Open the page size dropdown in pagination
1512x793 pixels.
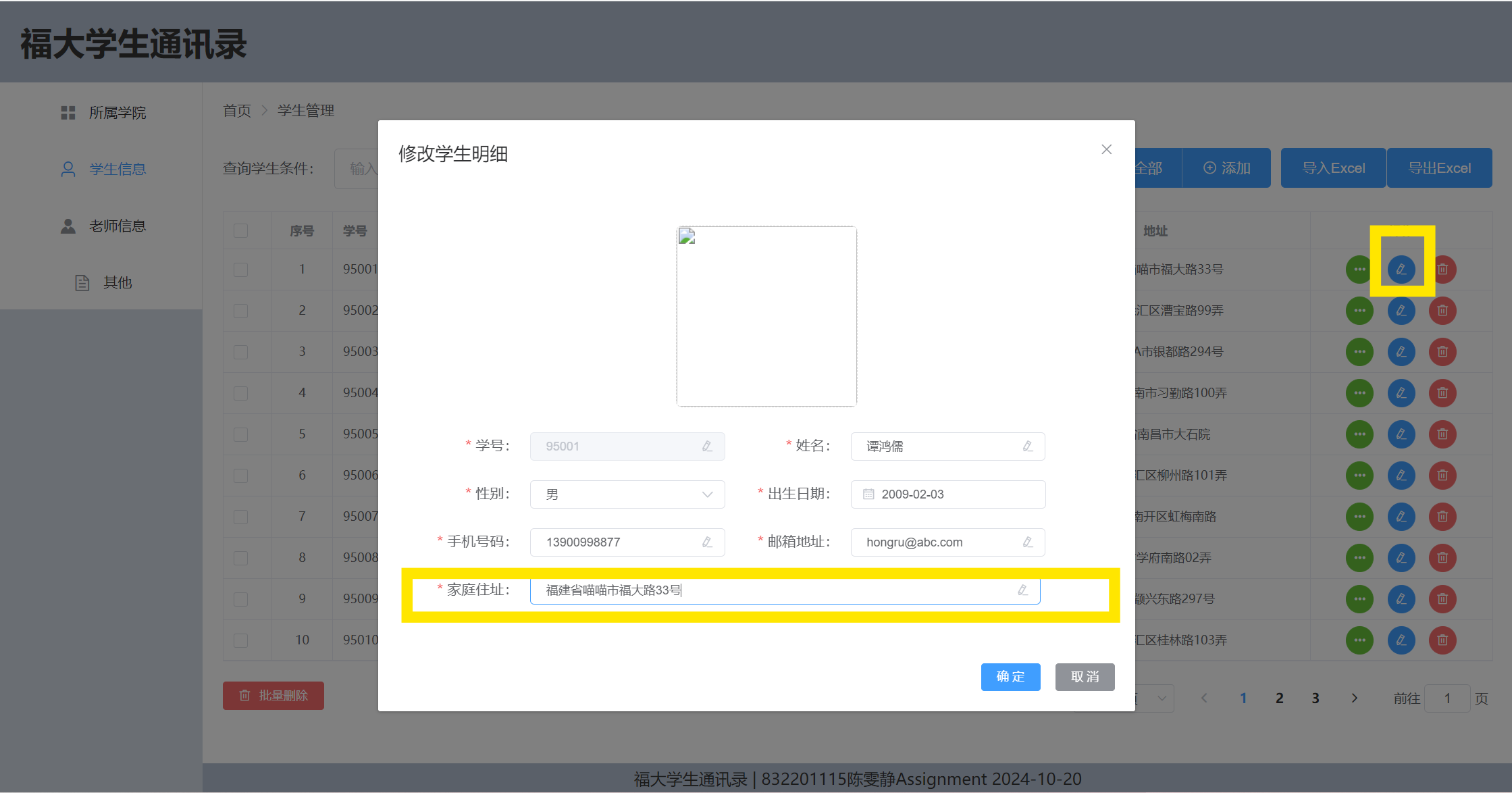tap(1160, 698)
